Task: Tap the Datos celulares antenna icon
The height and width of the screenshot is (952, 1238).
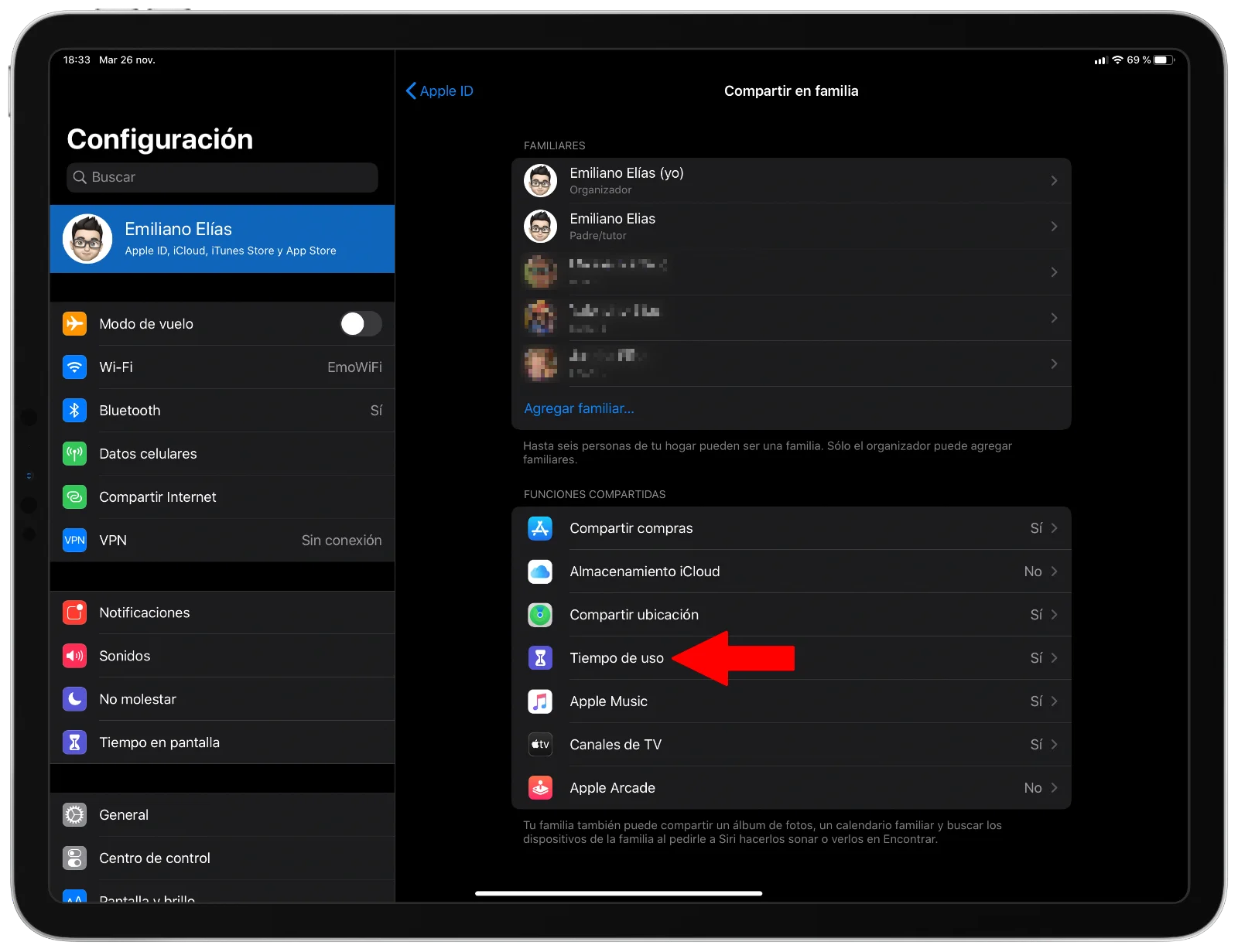Action: [x=74, y=453]
